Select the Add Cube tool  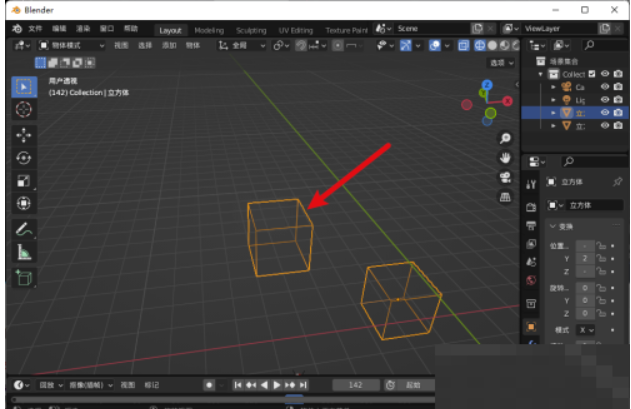tap(24, 278)
